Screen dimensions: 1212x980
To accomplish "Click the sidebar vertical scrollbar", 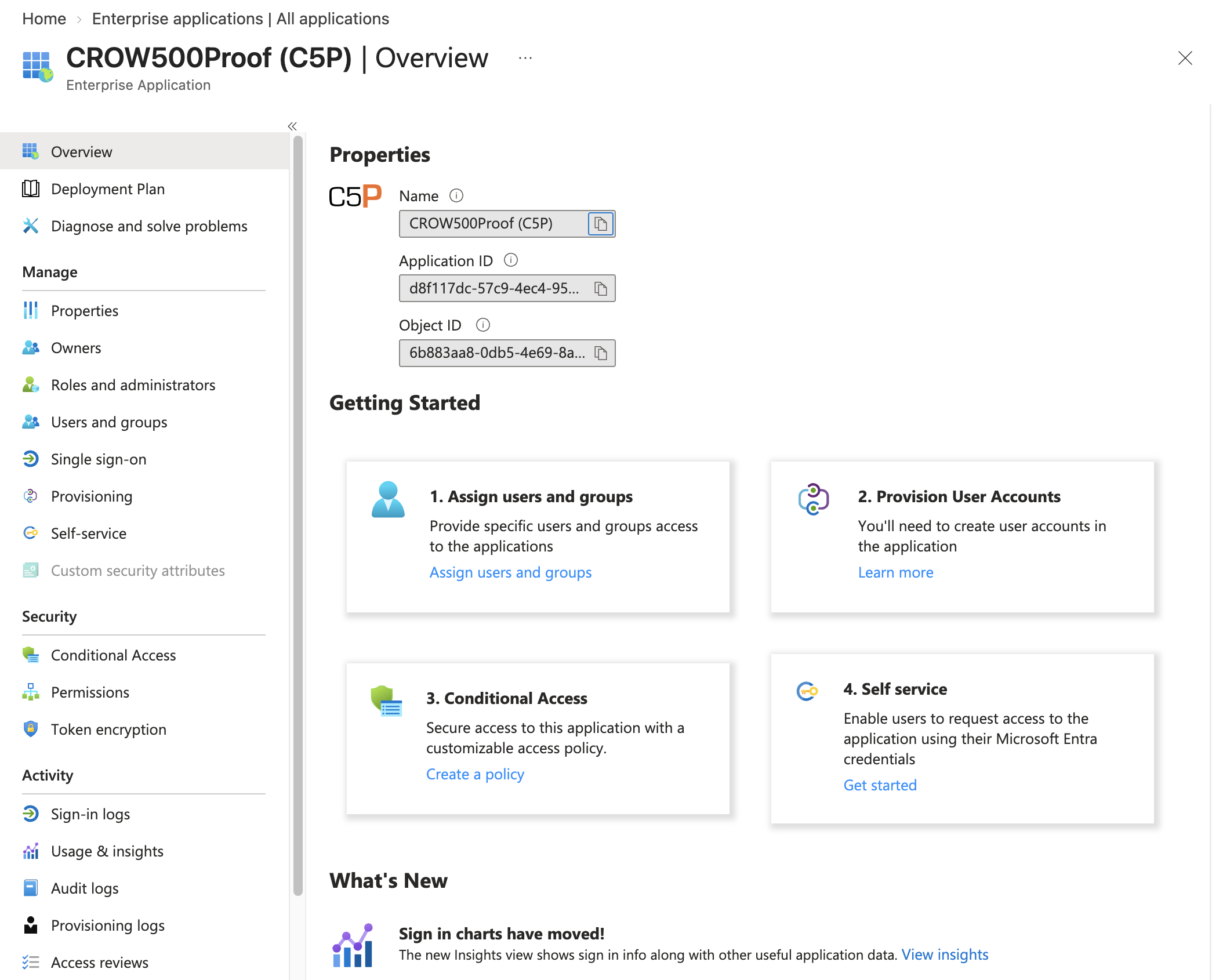I will tap(298, 516).
